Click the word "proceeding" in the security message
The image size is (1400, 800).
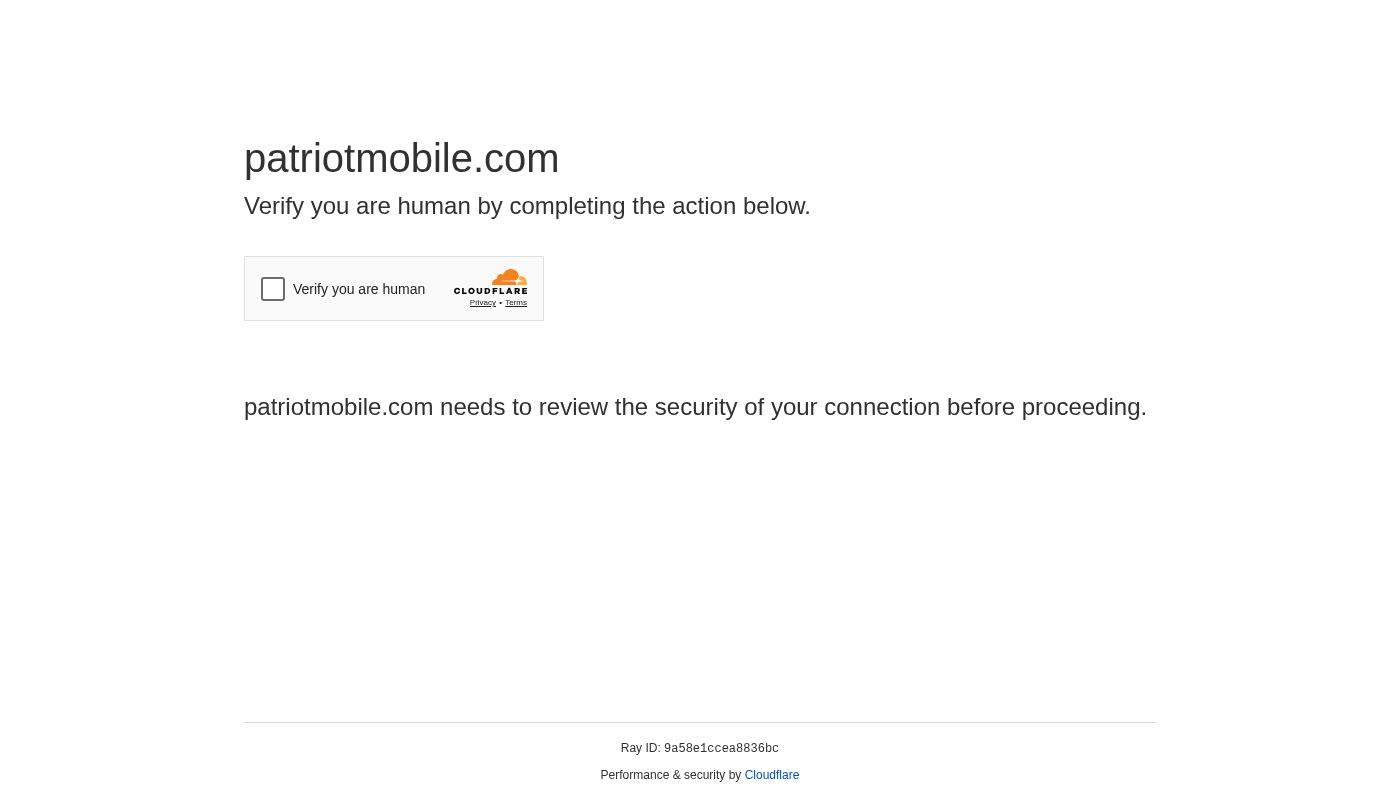(x=1082, y=407)
